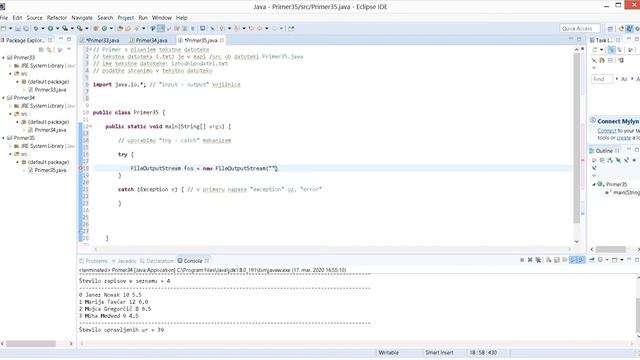
Task: Remove all terminated launches double-X icon
Action: pyautogui.click(x=538, y=260)
